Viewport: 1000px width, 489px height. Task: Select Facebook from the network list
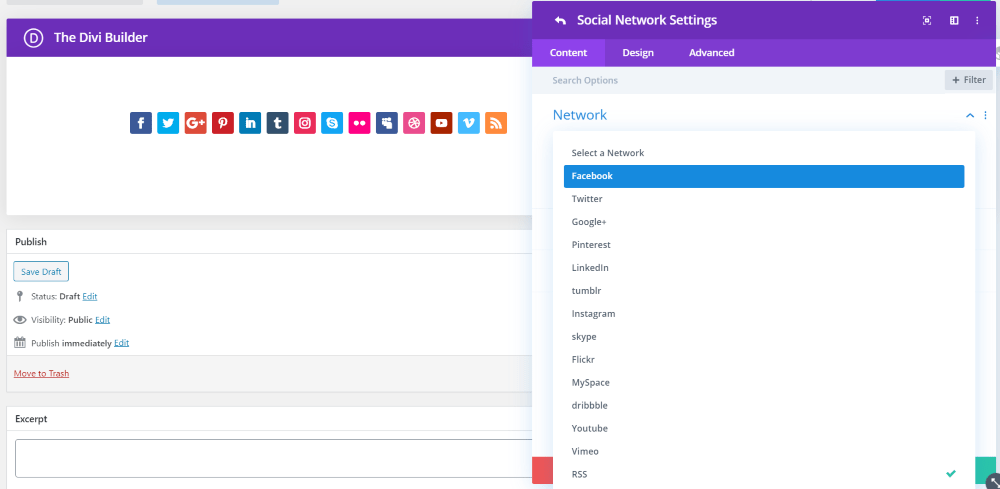click(764, 176)
